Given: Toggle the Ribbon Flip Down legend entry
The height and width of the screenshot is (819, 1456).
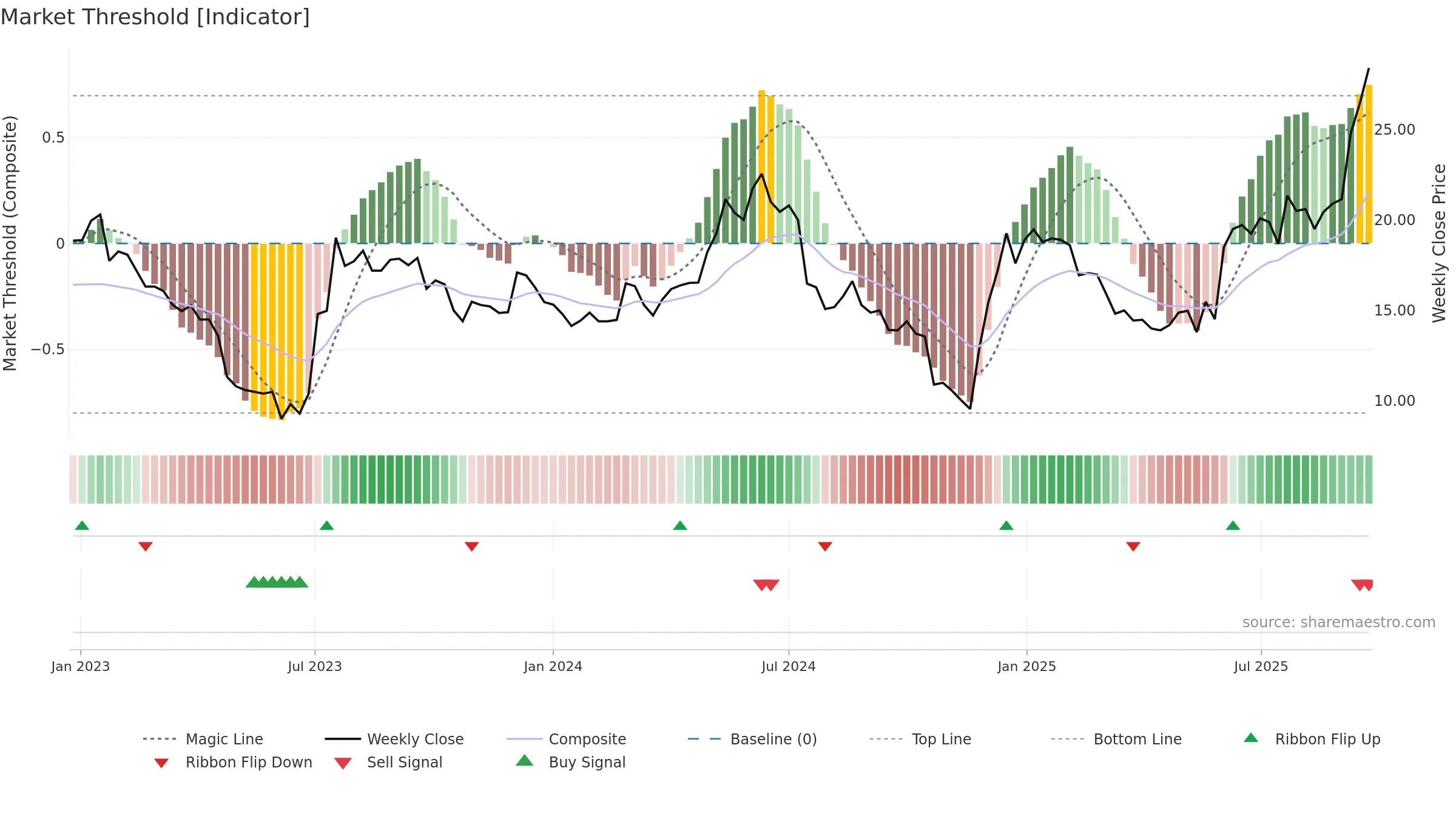Looking at the screenshot, I should point(232,762).
